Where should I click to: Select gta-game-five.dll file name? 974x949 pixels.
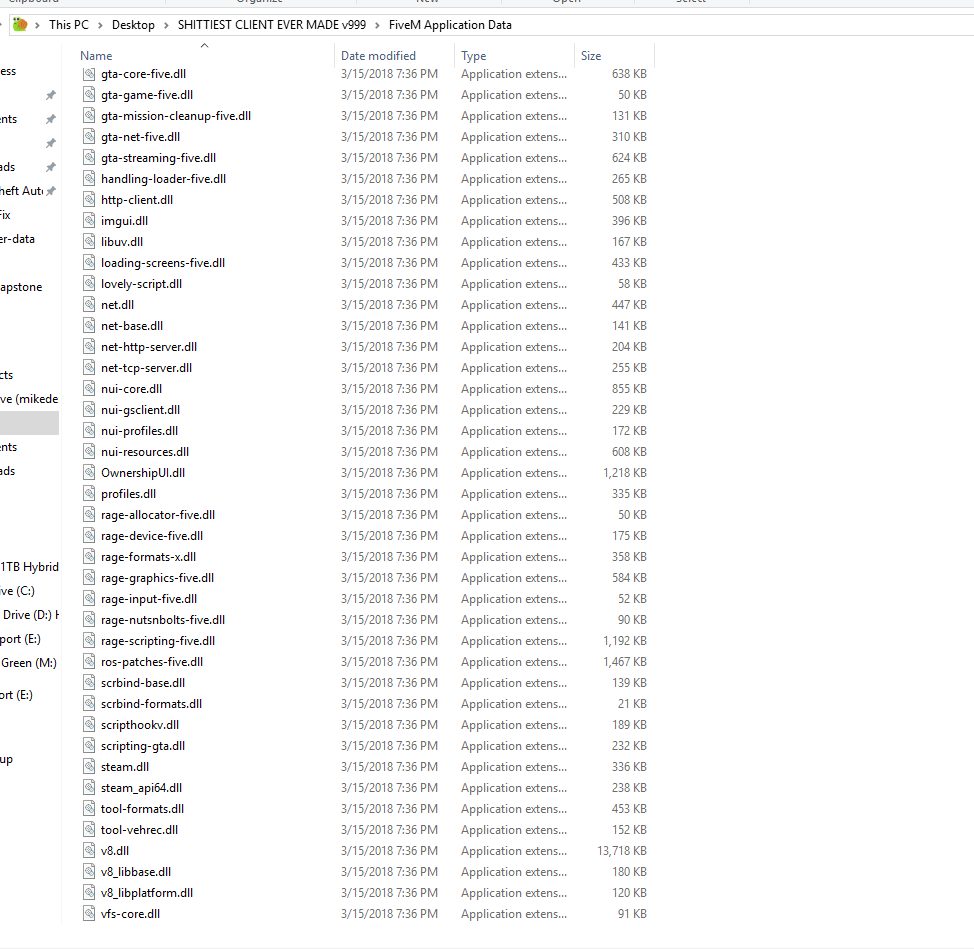tap(147, 95)
